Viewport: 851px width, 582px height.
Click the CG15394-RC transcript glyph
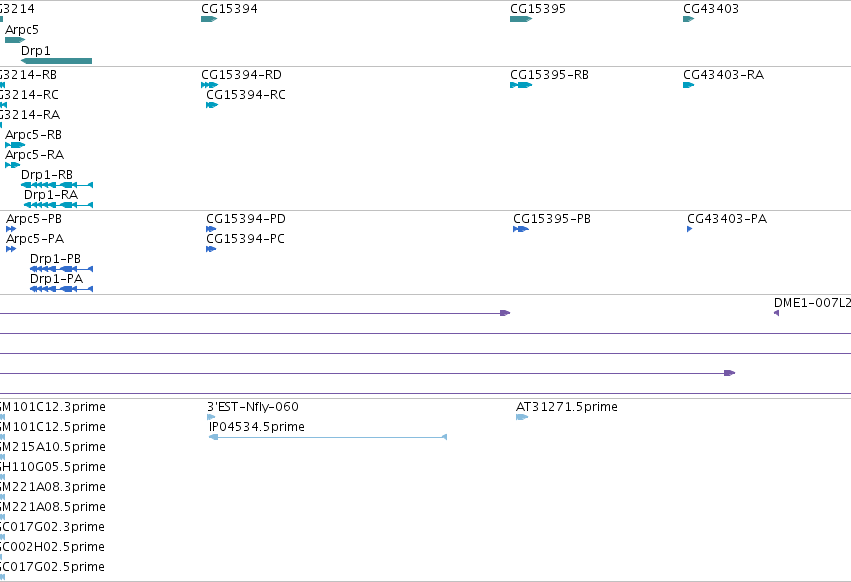pos(212,105)
